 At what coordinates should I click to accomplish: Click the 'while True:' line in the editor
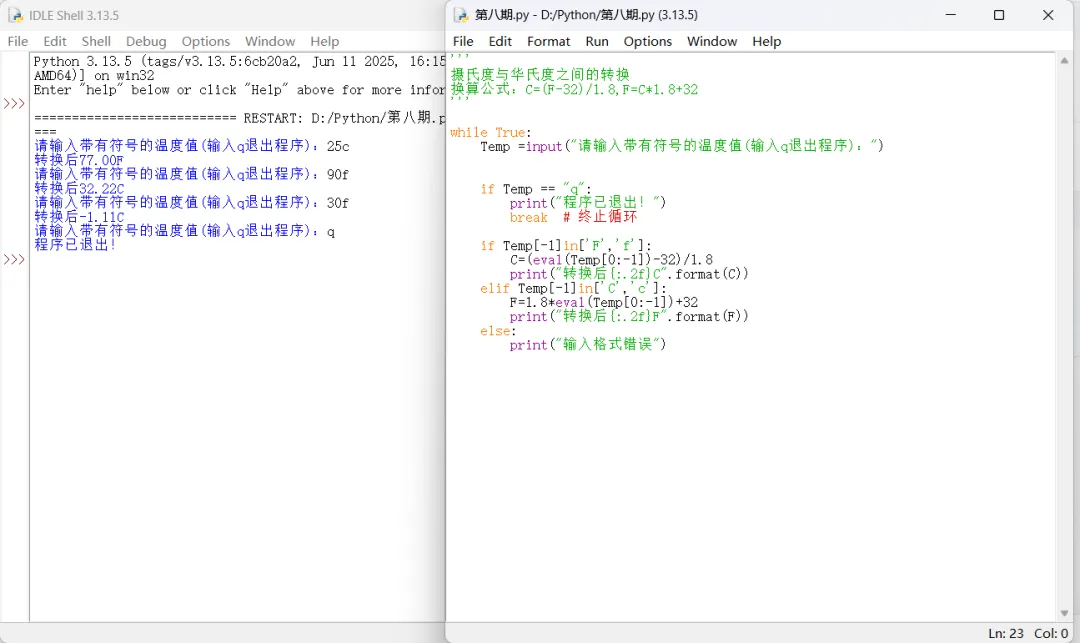coord(490,132)
